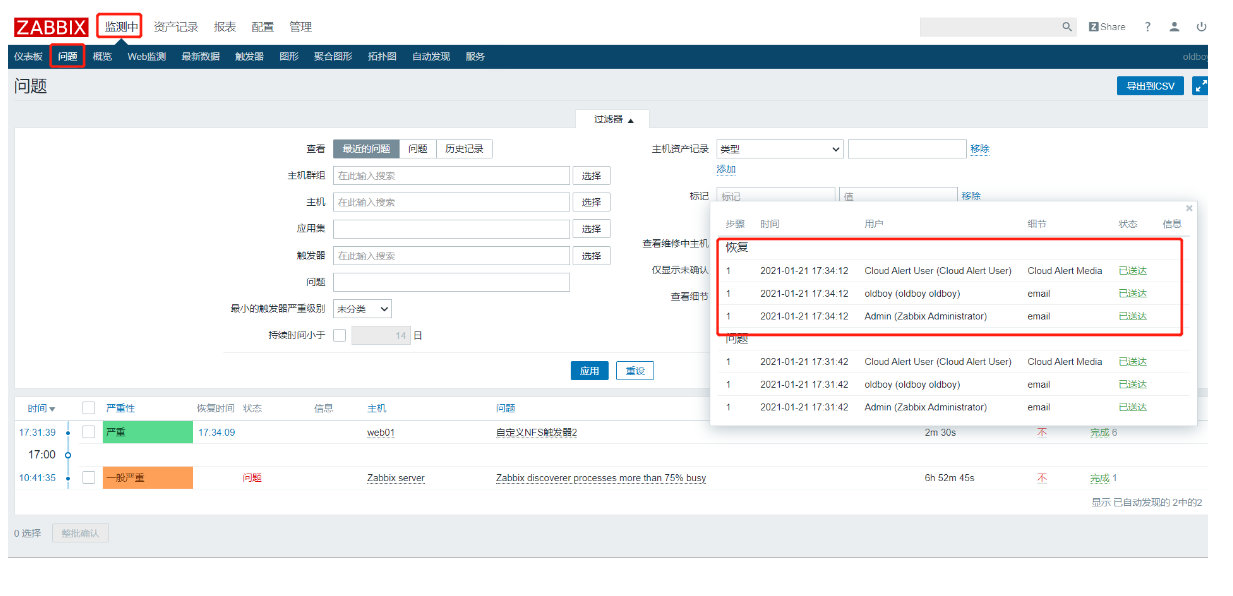The image size is (1233, 596).
Task: Toggle the select-all checkbox in header
Action: (x=89, y=408)
